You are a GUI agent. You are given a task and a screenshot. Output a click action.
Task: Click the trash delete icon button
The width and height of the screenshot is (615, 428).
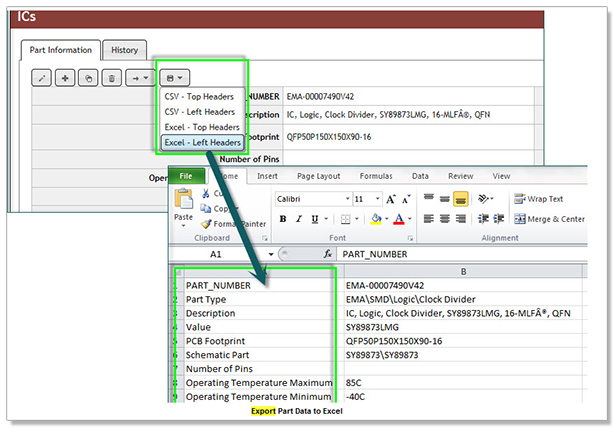(111, 78)
